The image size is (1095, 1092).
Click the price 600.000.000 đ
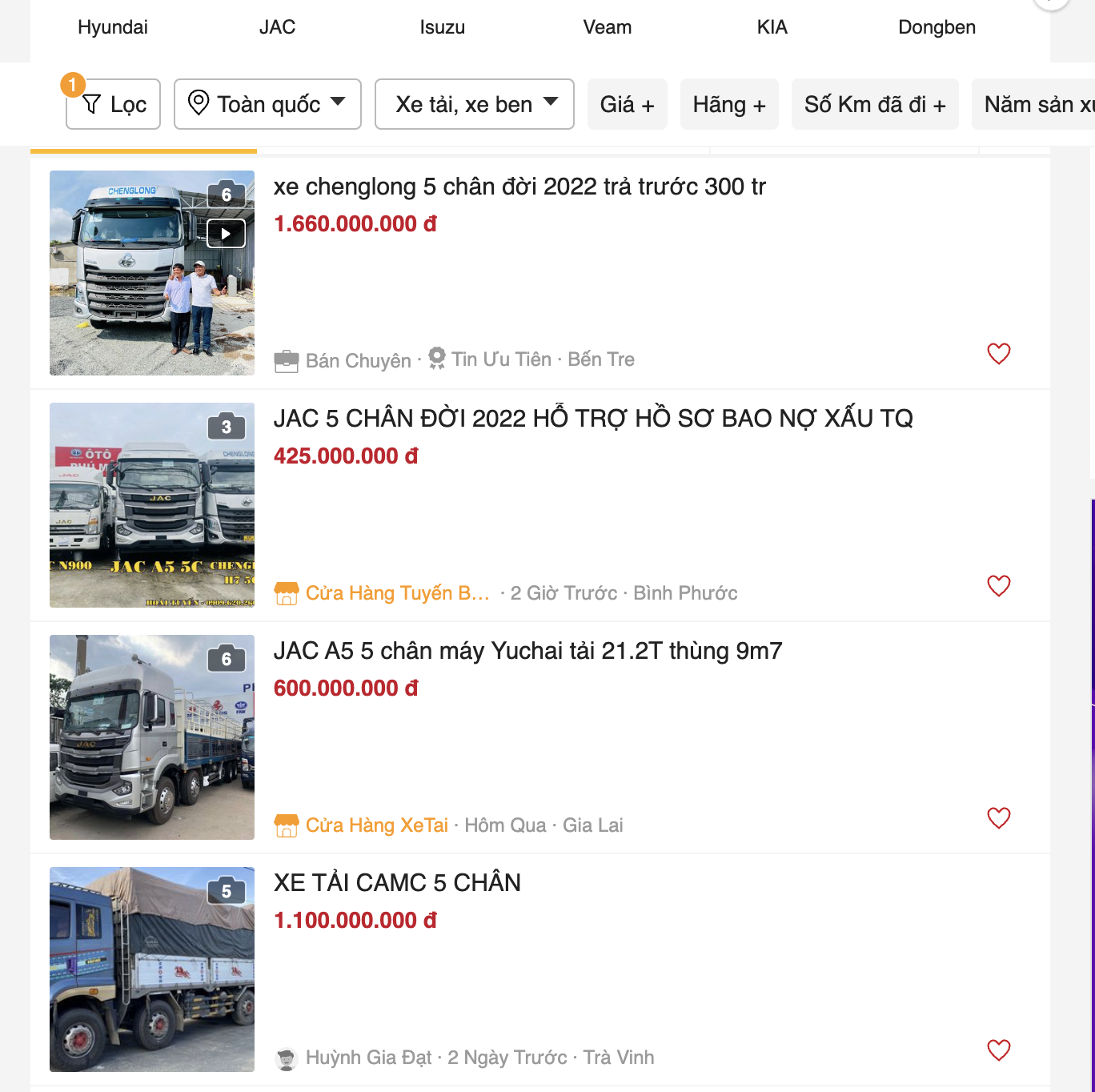point(346,689)
